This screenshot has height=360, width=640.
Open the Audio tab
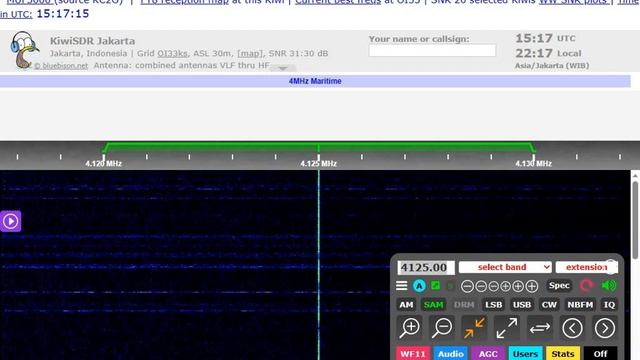451,353
